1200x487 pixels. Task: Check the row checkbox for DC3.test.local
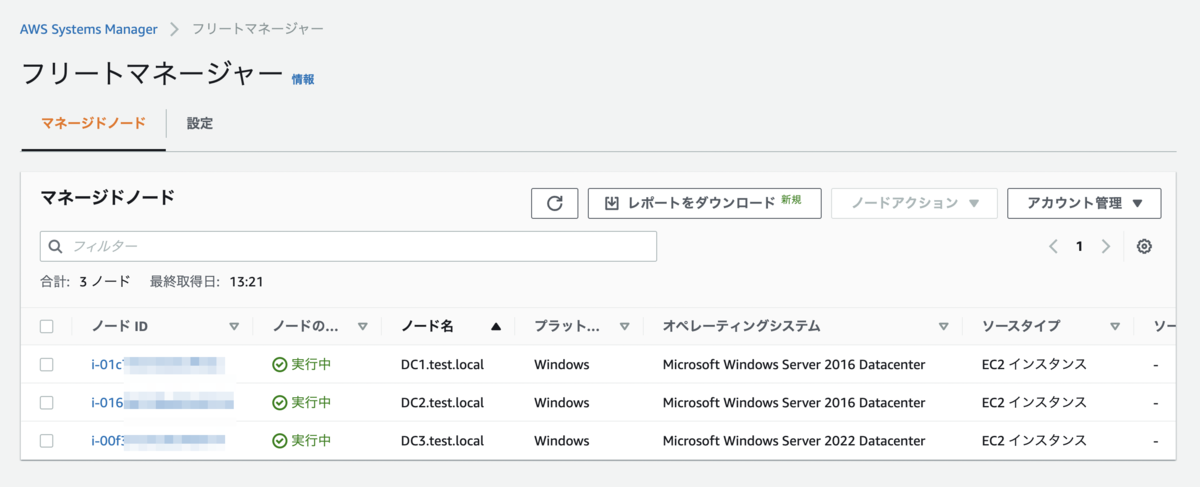pos(47,440)
